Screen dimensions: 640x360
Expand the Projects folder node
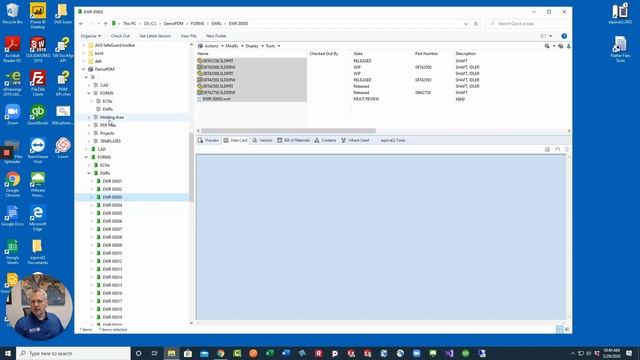(89, 133)
